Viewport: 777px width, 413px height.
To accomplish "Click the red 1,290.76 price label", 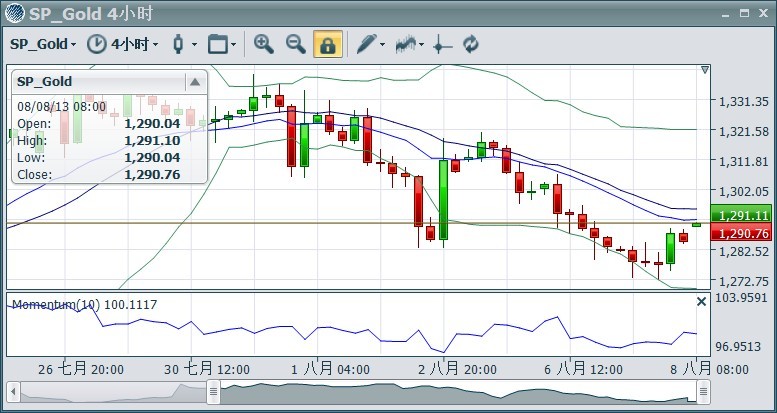I will coord(741,232).
